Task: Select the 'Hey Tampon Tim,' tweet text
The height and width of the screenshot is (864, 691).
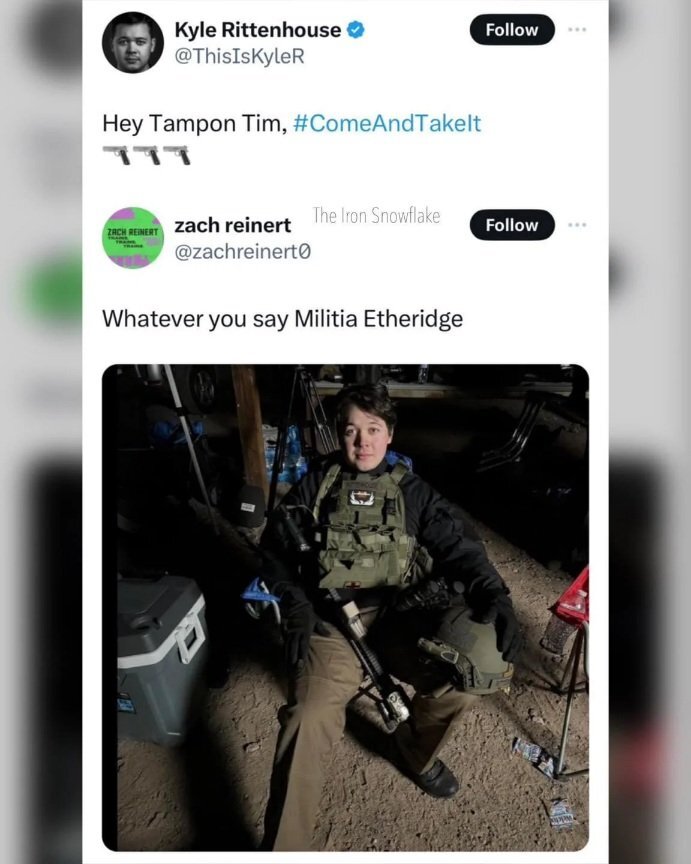Action: click(x=195, y=123)
